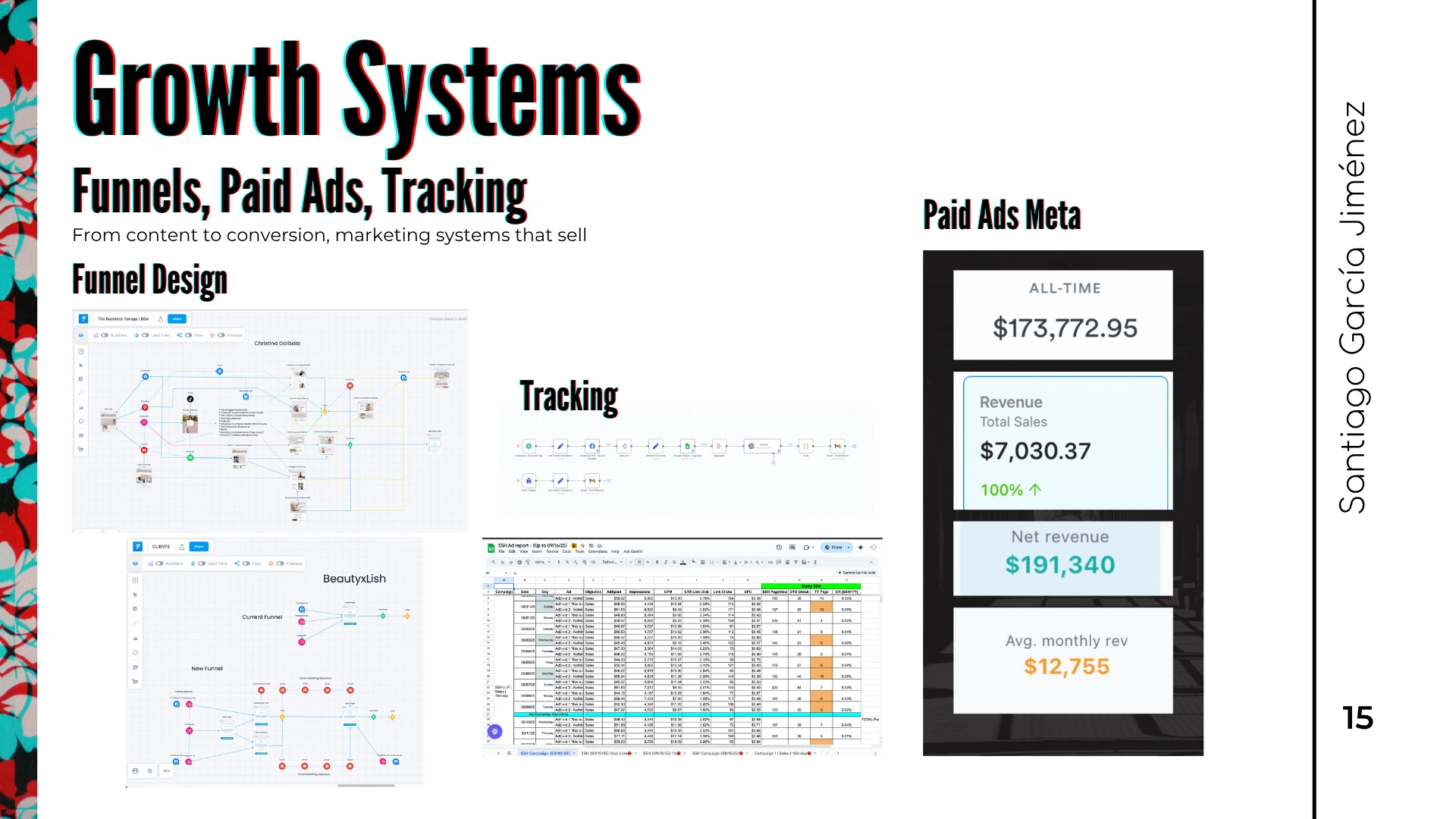
Task: Toggle Numbers switch in The Business Savage funnel
Action: 105,335
